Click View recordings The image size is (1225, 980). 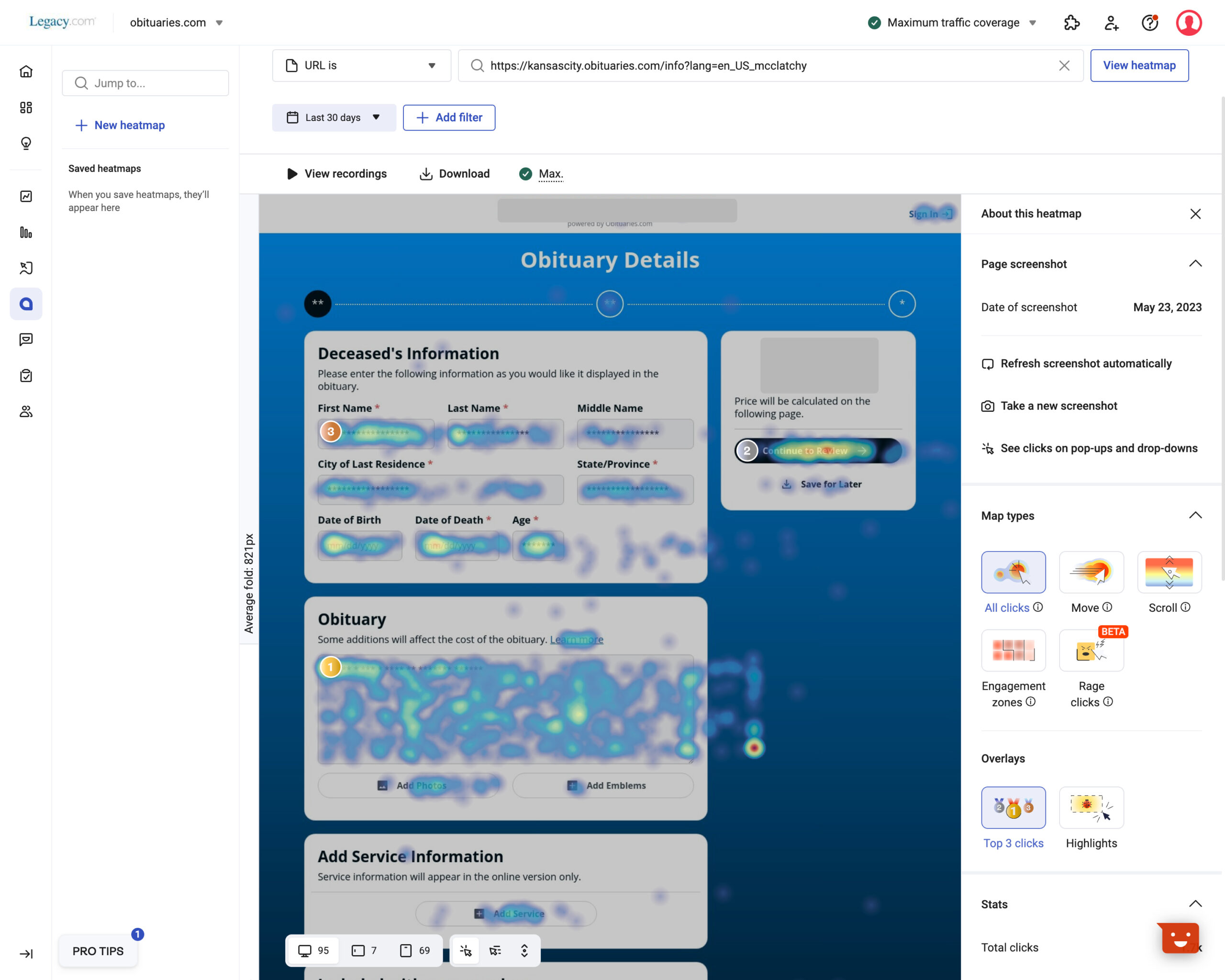click(336, 174)
